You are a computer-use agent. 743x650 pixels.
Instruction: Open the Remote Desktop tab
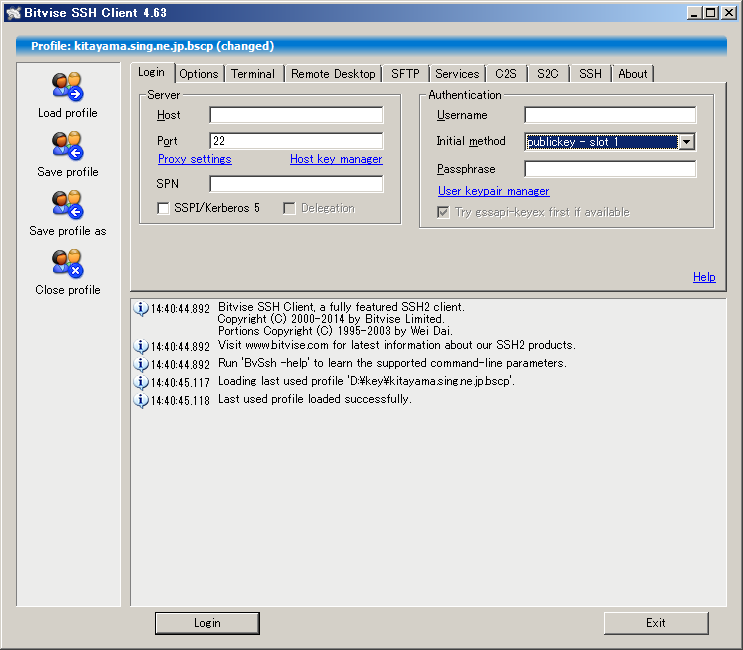pyautogui.click(x=333, y=74)
